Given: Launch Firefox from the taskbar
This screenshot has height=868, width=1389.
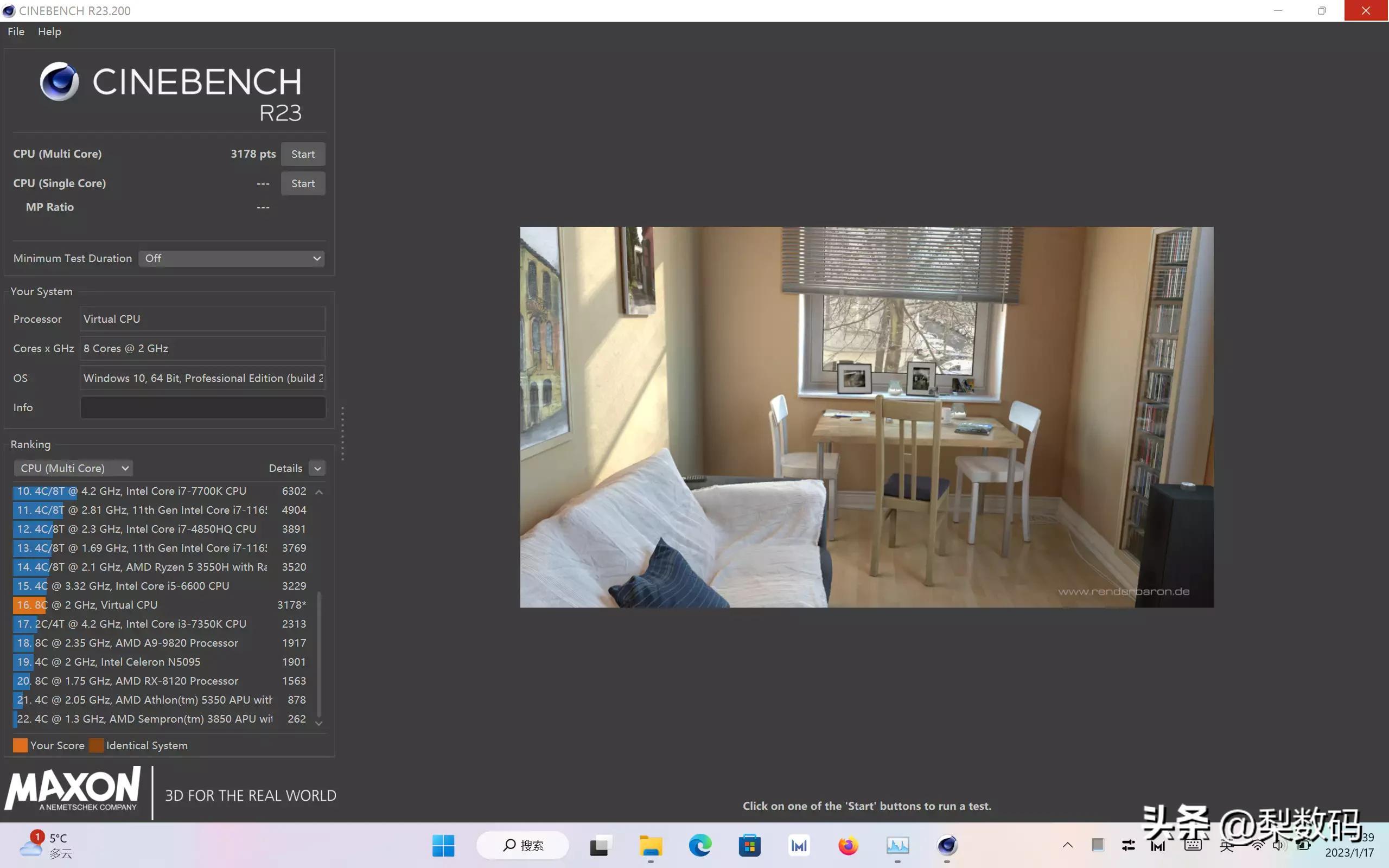Looking at the screenshot, I should pyautogui.click(x=848, y=845).
